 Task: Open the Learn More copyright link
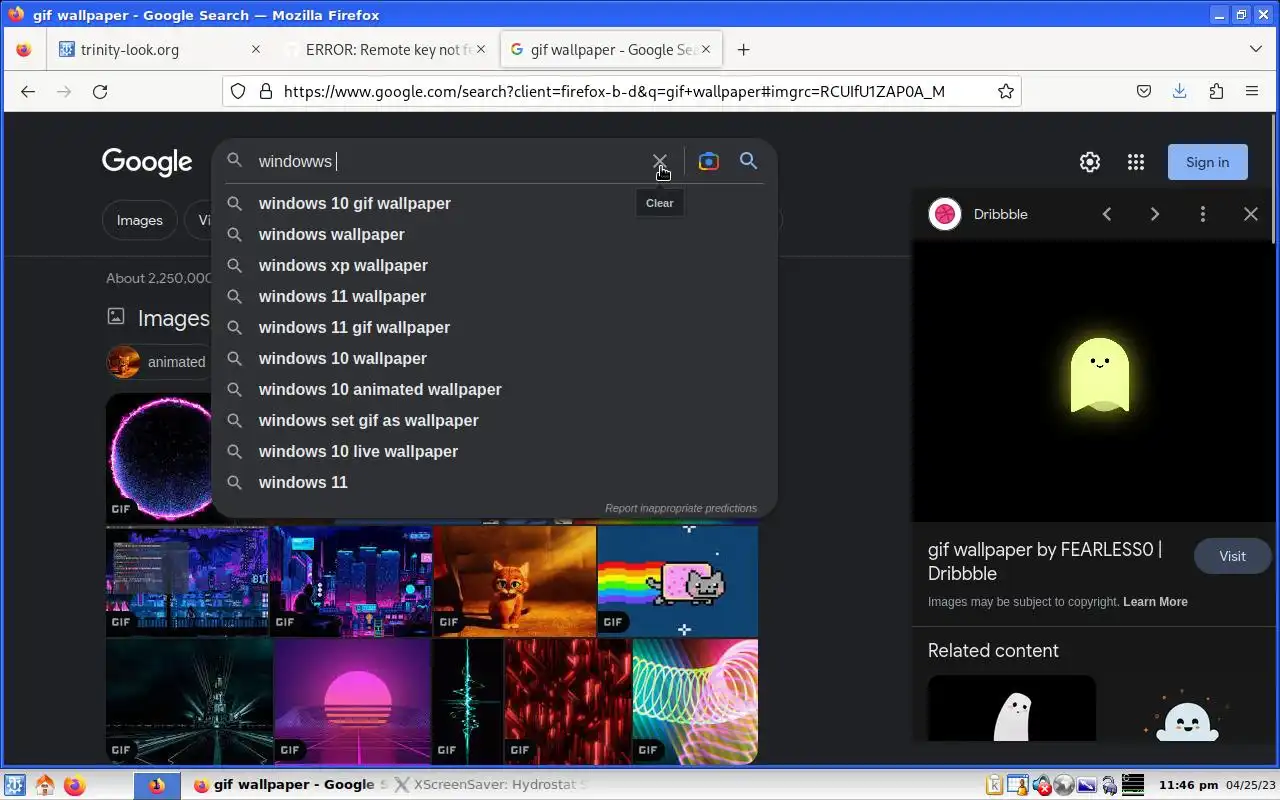1155,602
